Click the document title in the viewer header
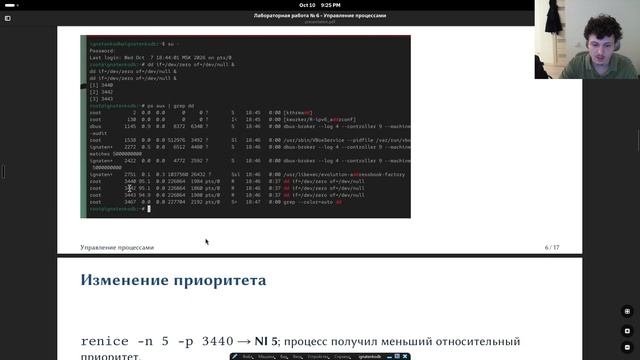Viewport: 640px width, 360px height. [x=320, y=16]
